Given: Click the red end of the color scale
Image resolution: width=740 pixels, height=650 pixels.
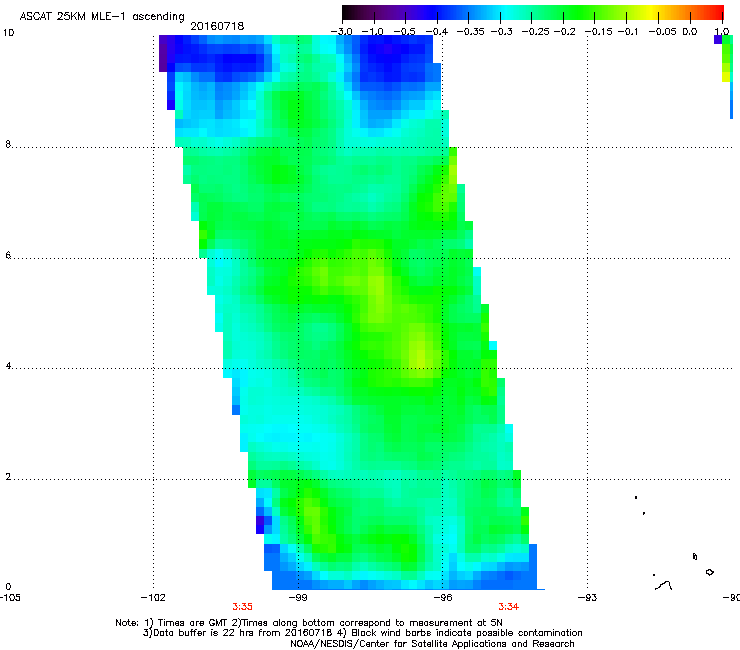Looking at the screenshot, I should (x=715, y=12).
